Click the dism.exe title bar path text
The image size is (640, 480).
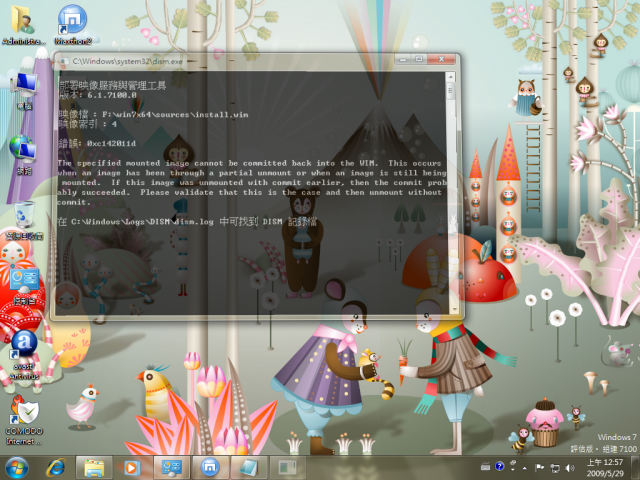(x=127, y=62)
